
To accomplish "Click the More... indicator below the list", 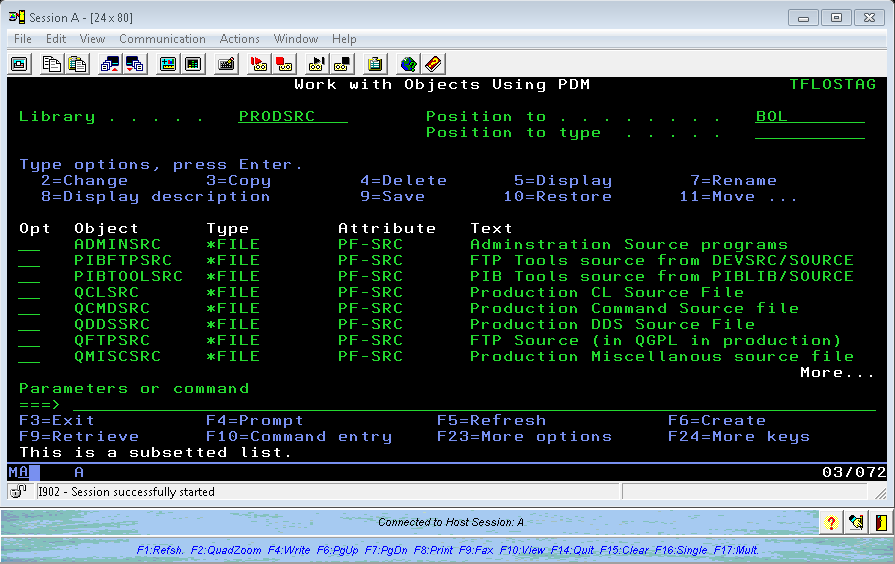I will pyautogui.click(x=837, y=372).
